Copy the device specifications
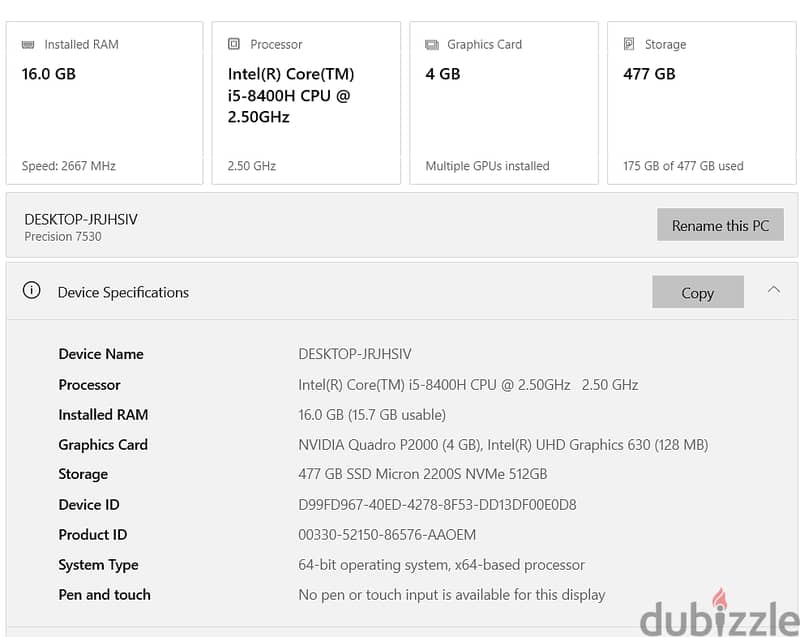The height and width of the screenshot is (637, 800). [697, 292]
